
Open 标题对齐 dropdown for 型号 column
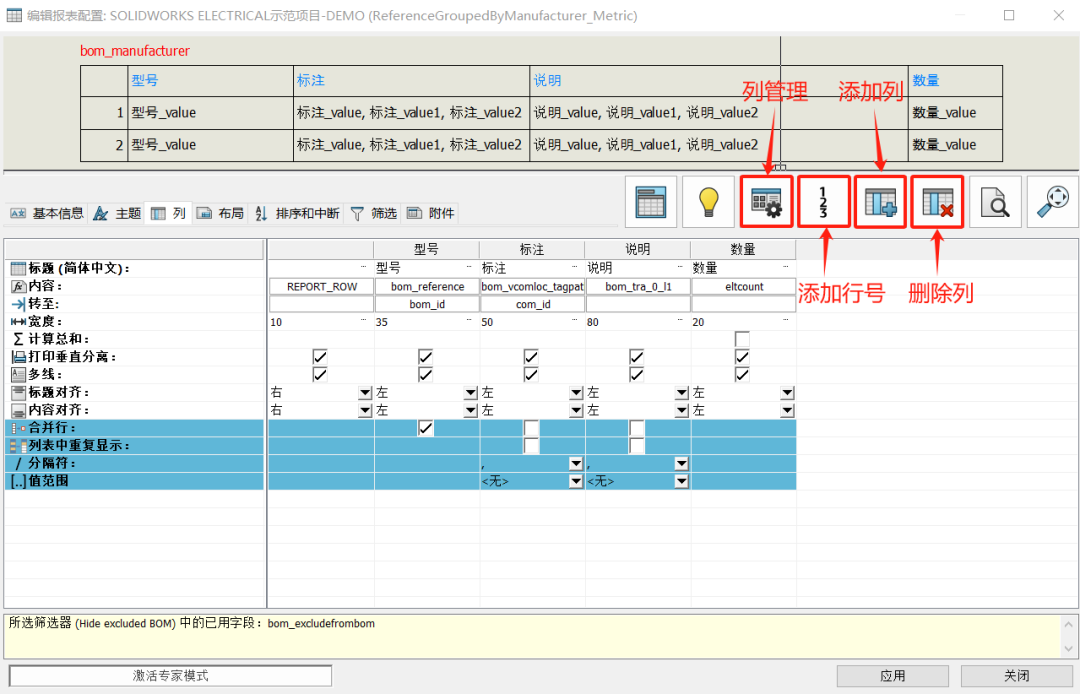coord(470,392)
